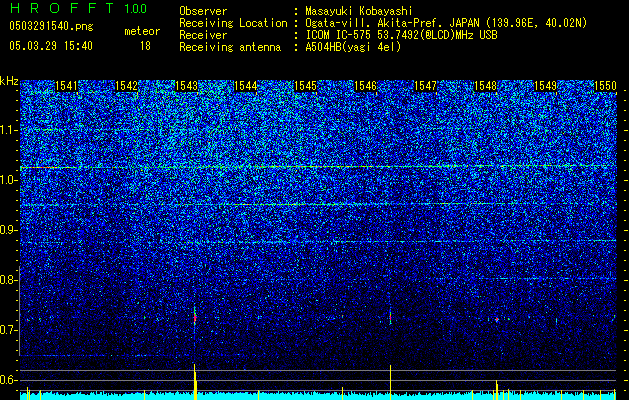
Task: Click the 0.6 kHz axis label
Action: click(x=8, y=380)
